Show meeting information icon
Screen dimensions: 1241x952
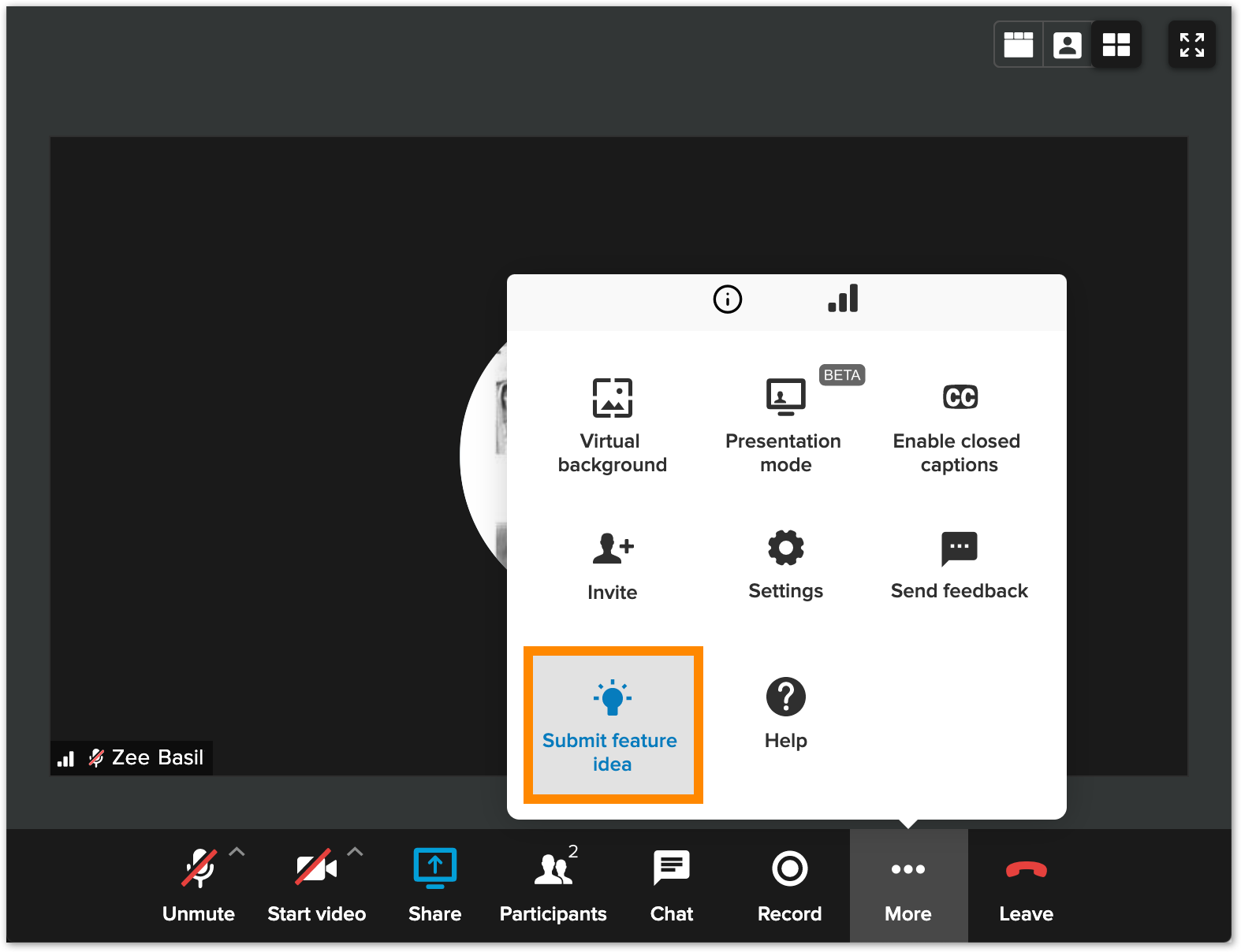point(728,299)
